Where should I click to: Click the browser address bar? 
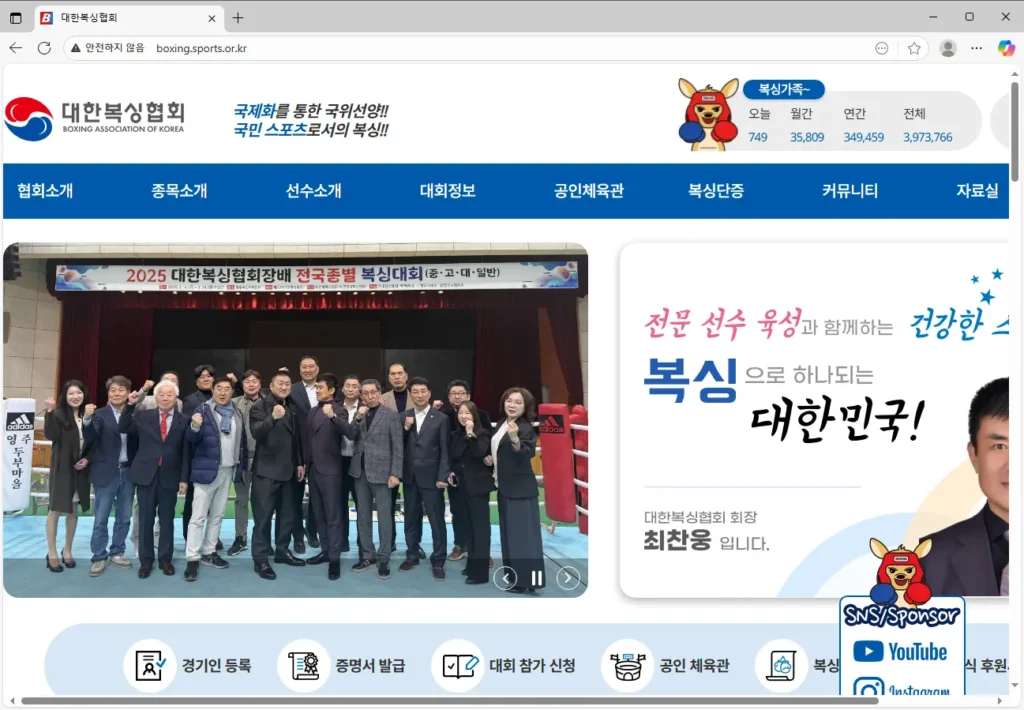click(300, 47)
